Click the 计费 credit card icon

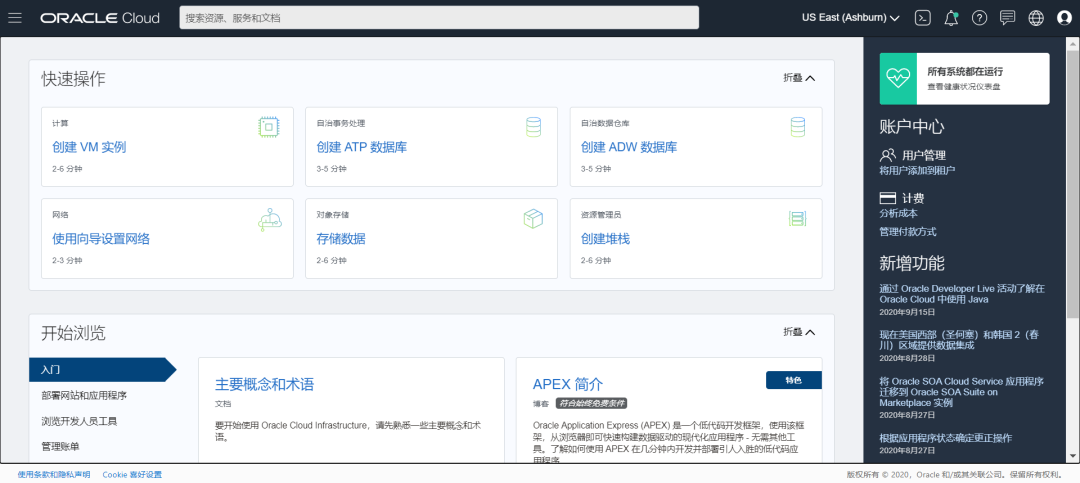[x=888, y=198]
